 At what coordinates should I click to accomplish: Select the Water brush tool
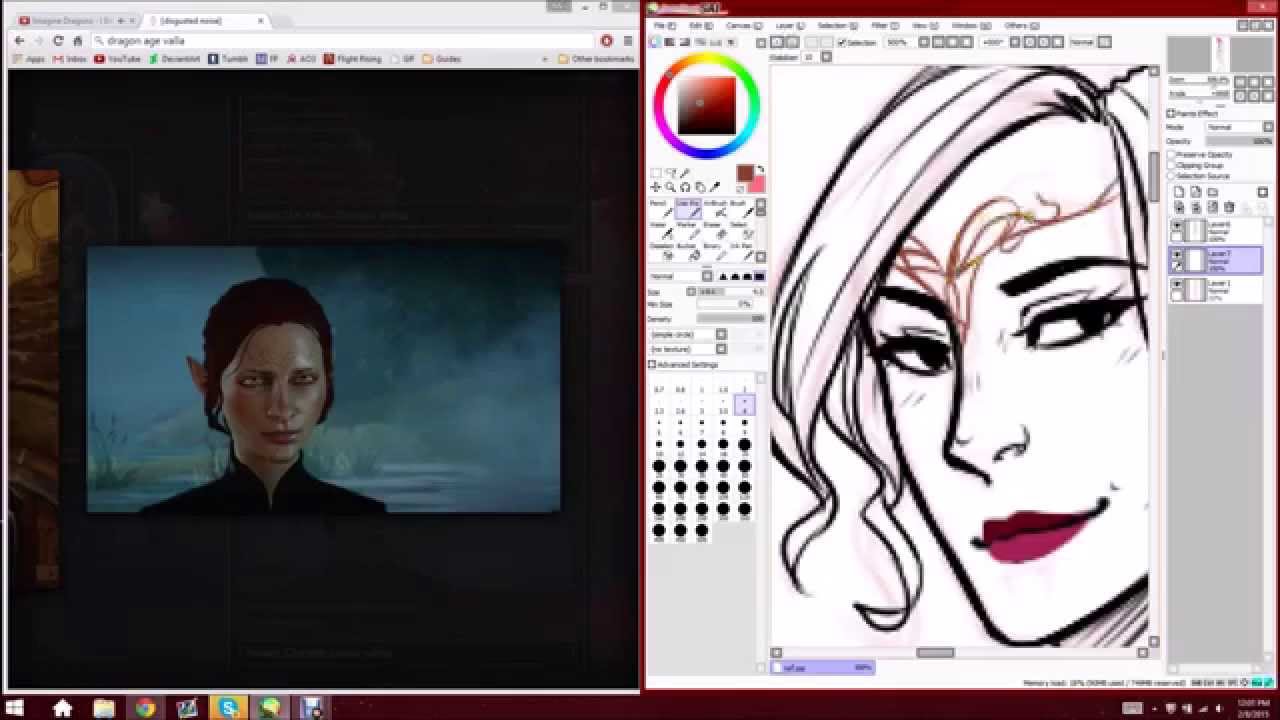click(x=660, y=231)
